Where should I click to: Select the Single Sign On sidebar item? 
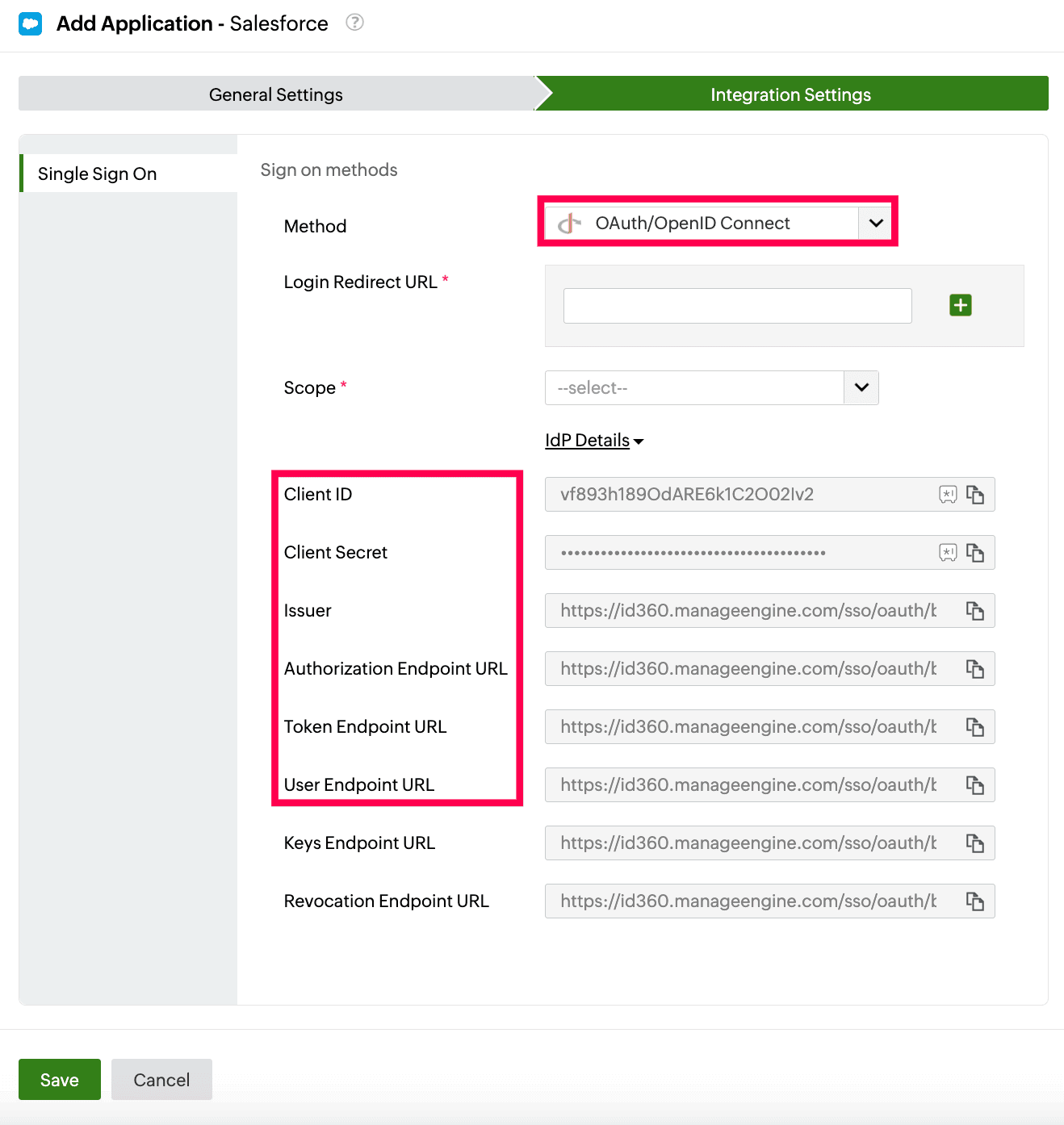point(98,174)
